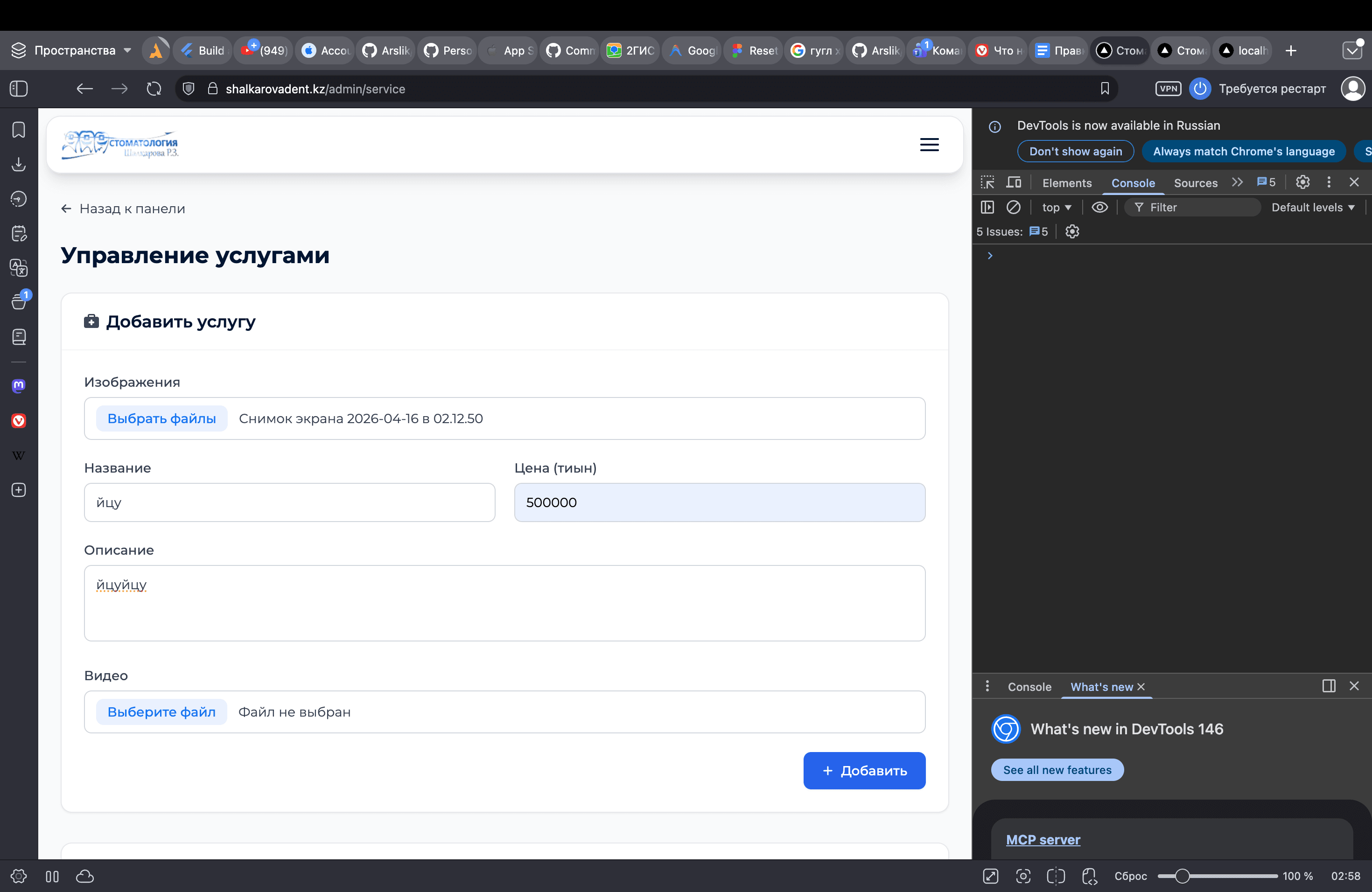1372x892 pixels.
Task: Click the browser reload page icon
Action: pos(154,89)
